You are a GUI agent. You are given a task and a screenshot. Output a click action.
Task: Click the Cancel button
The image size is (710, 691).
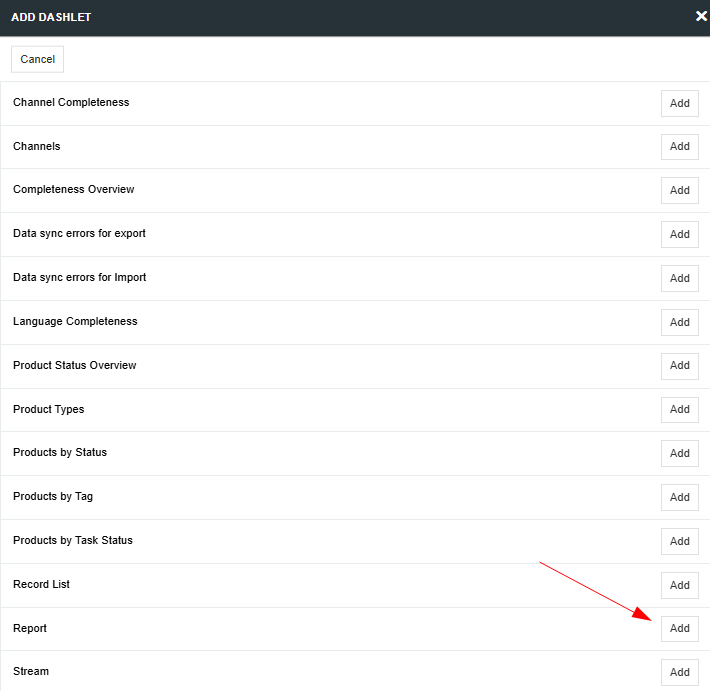pyautogui.click(x=38, y=59)
